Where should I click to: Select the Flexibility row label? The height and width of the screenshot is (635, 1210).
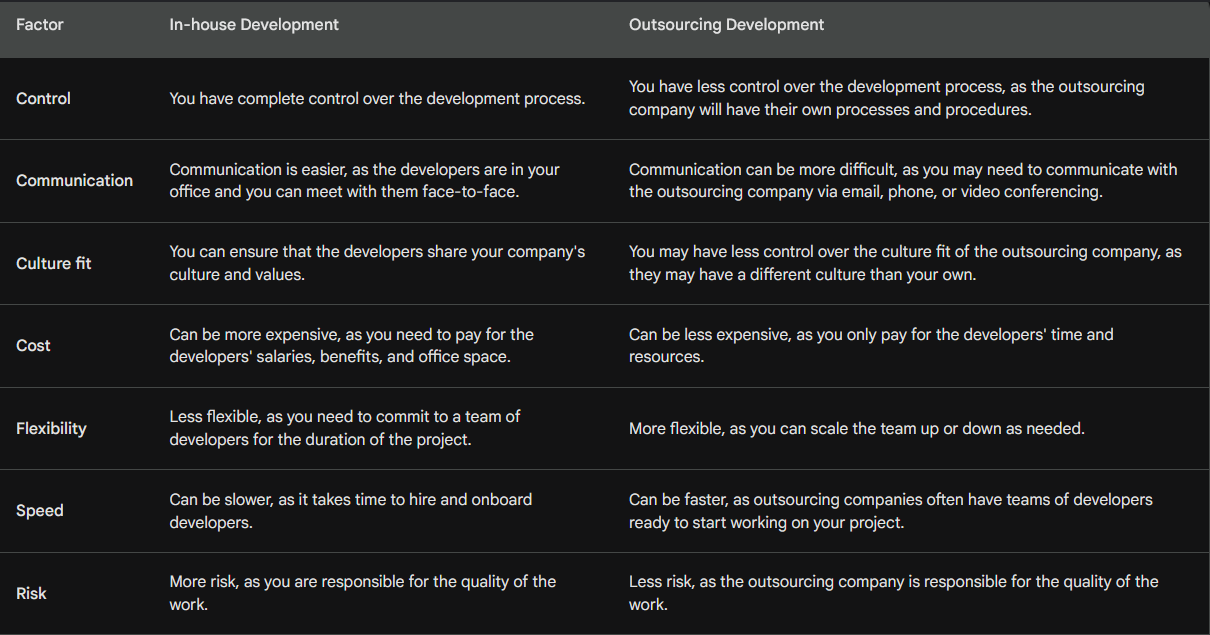click(x=52, y=429)
